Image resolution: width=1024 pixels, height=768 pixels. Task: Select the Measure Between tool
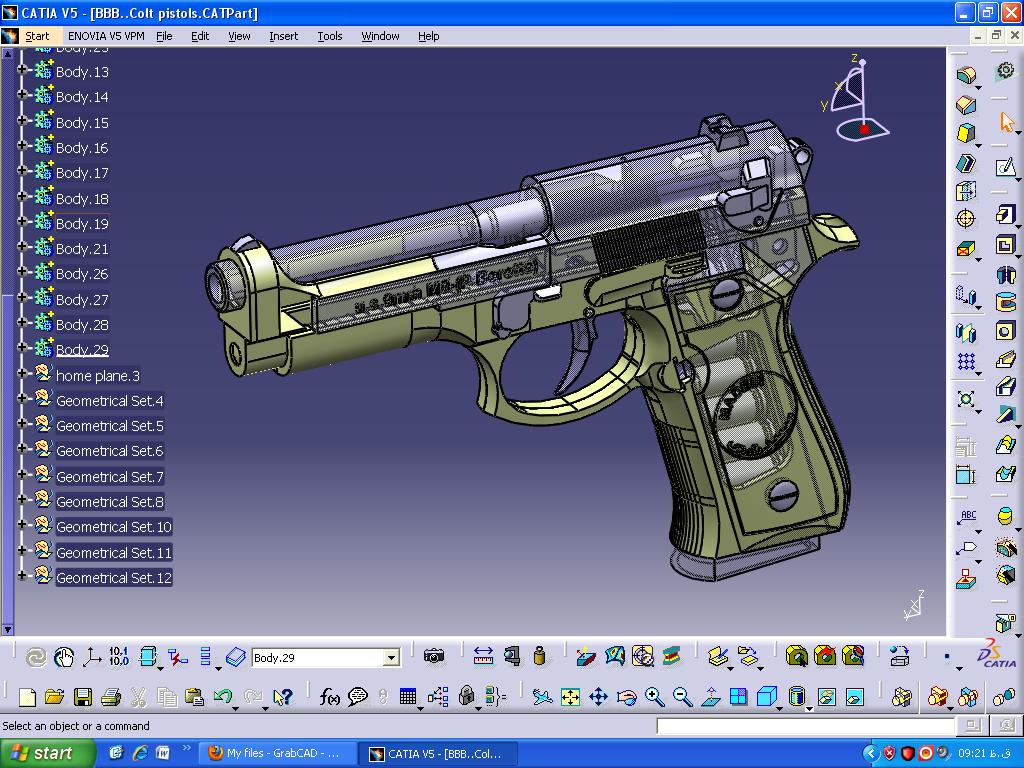click(483, 656)
